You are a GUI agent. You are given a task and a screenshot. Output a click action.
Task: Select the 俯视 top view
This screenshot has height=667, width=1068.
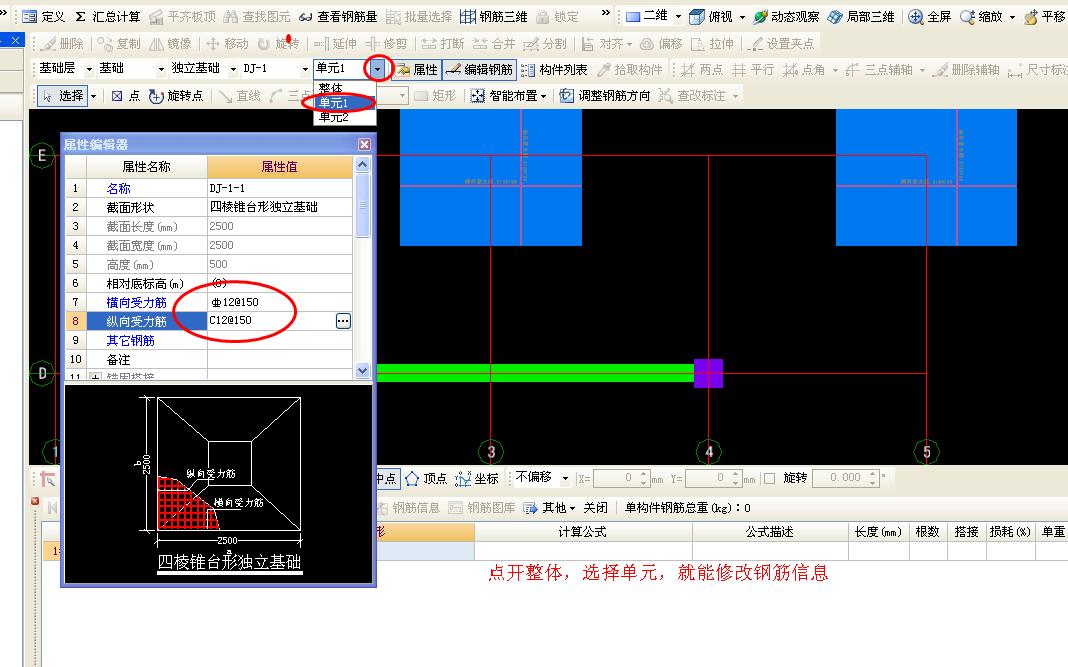[711, 16]
